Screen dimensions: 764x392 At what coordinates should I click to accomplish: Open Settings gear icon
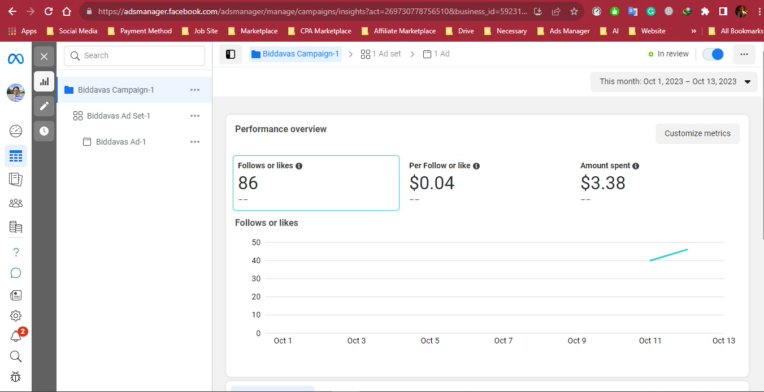(x=16, y=316)
